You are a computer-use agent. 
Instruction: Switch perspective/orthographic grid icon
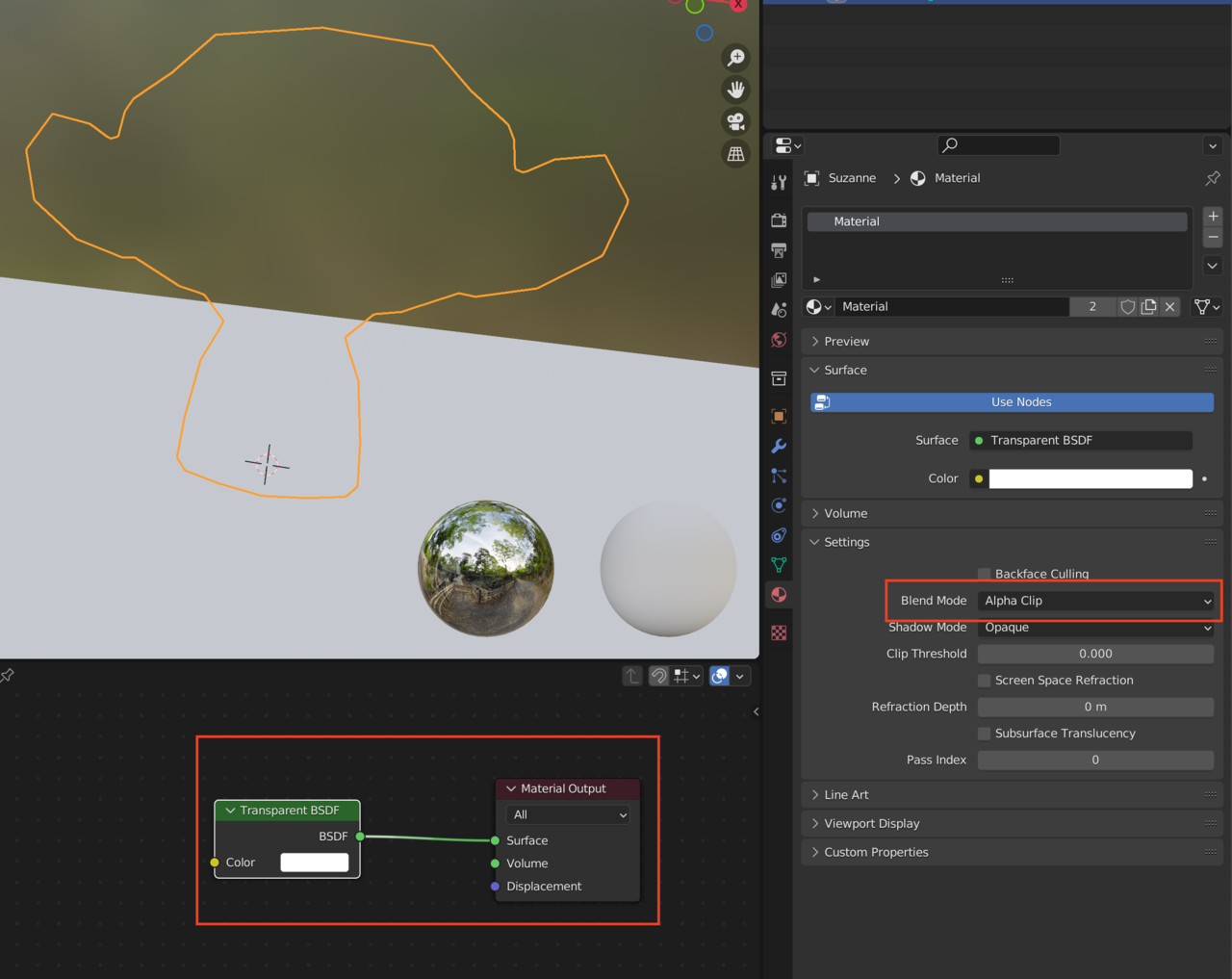[735, 153]
